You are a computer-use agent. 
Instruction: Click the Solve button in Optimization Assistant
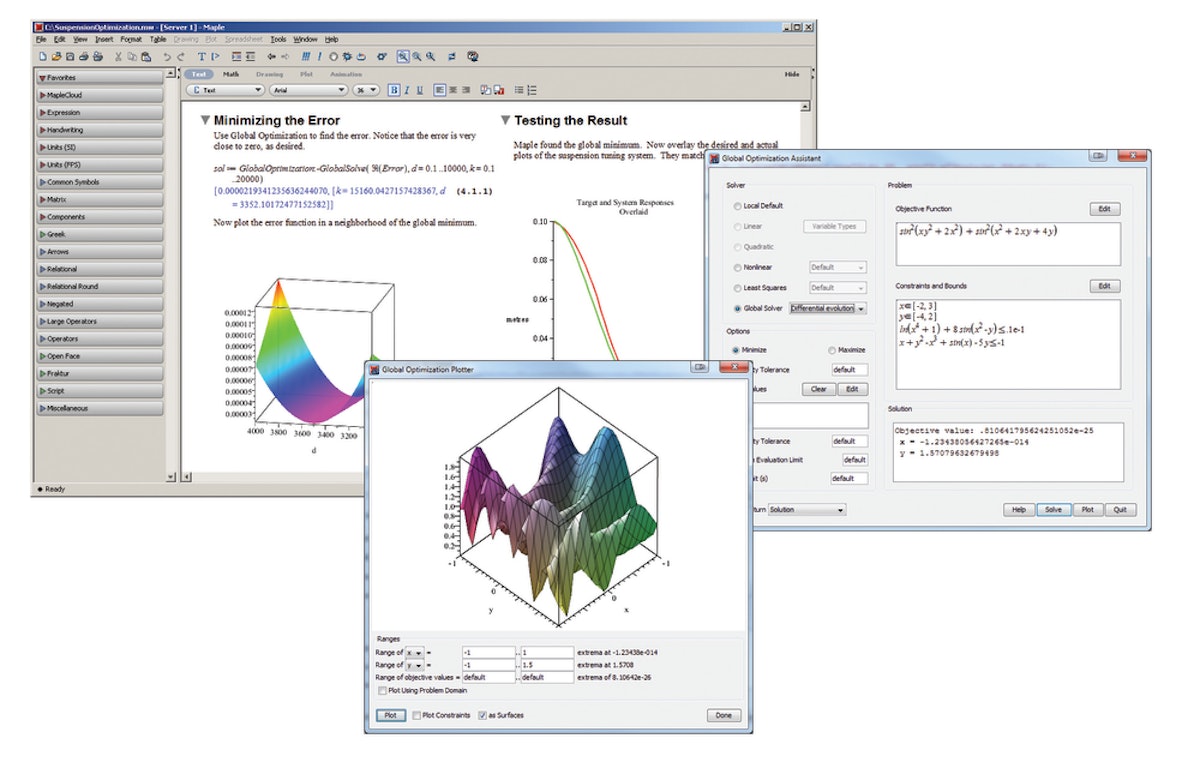(1053, 509)
